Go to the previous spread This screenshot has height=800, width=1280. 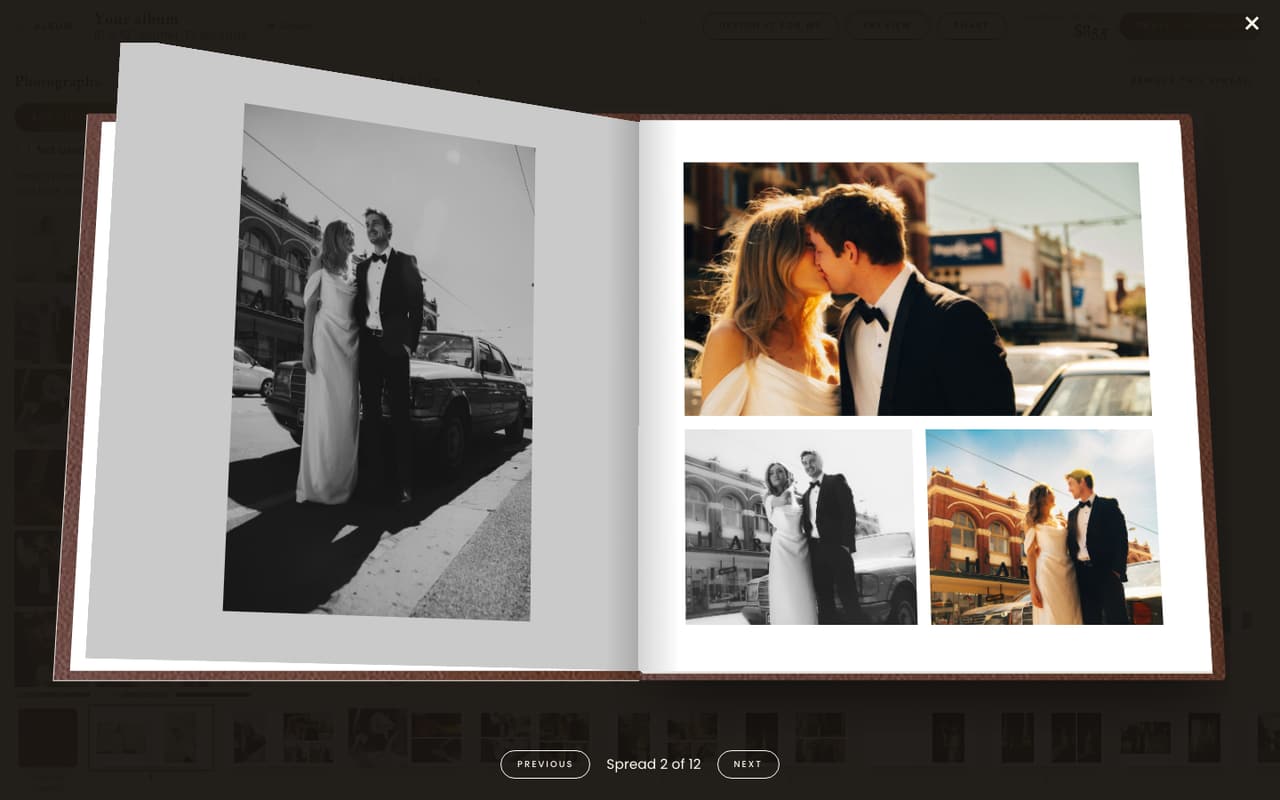(x=545, y=764)
